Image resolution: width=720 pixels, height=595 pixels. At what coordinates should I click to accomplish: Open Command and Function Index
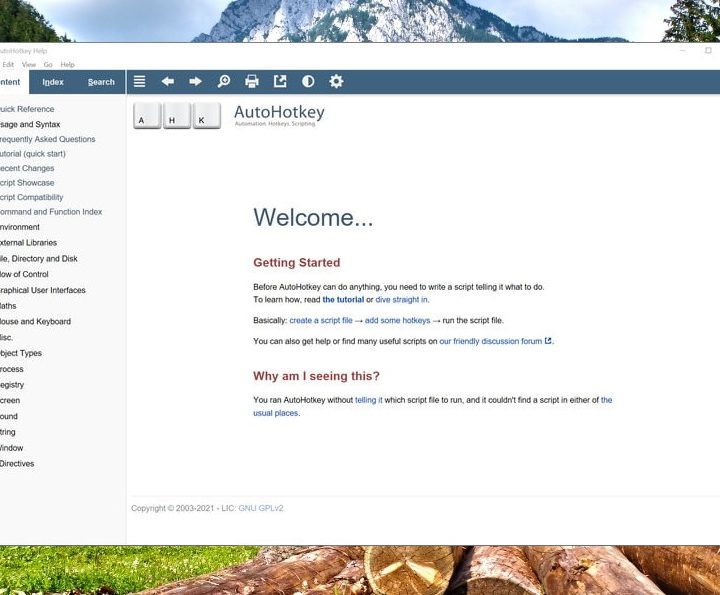click(51, 212)
